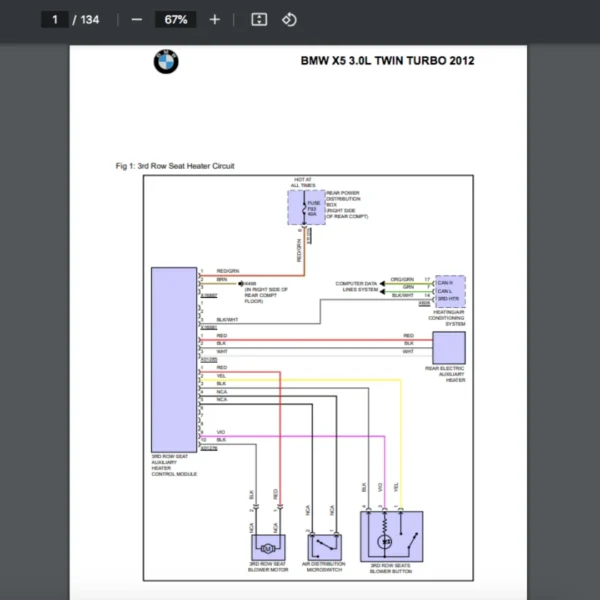Image resolution: width=600 pixels, height=600 pixels.
Task: Select the current page number field
Action: (55, 20)
